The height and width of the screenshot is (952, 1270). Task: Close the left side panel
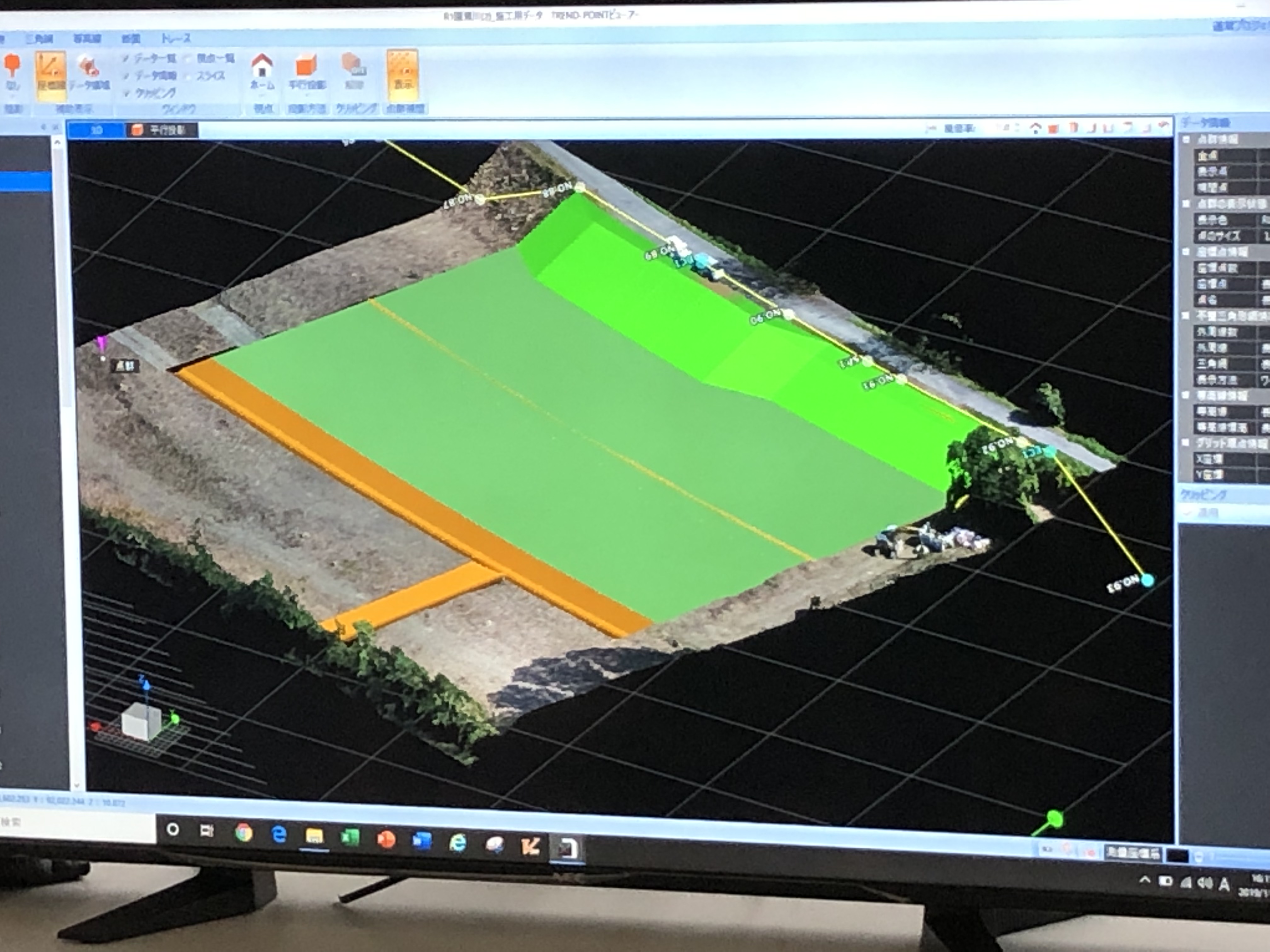56,127
